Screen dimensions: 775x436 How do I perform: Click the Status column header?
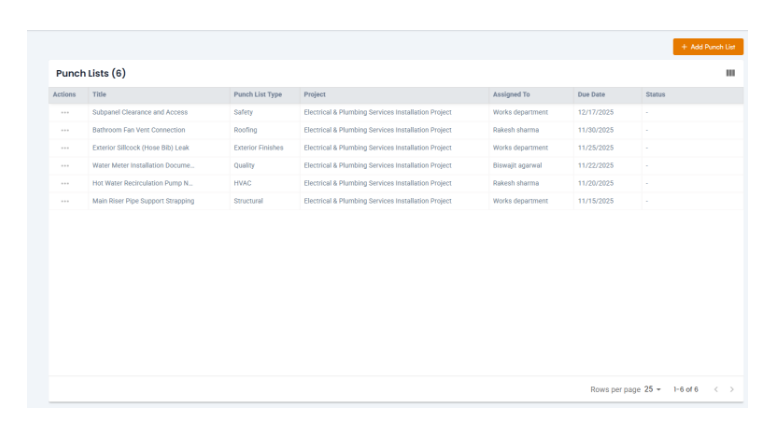click(655, 95)
